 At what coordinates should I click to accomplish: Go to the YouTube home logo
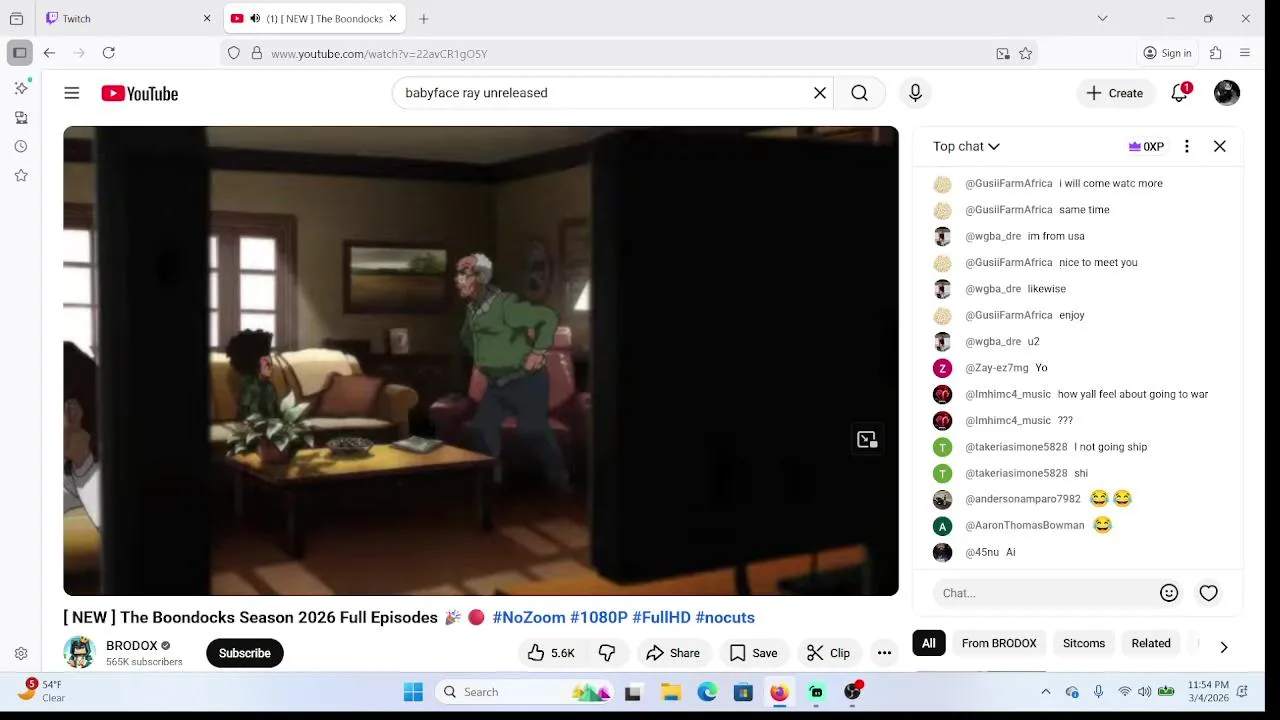coord(139,93)
